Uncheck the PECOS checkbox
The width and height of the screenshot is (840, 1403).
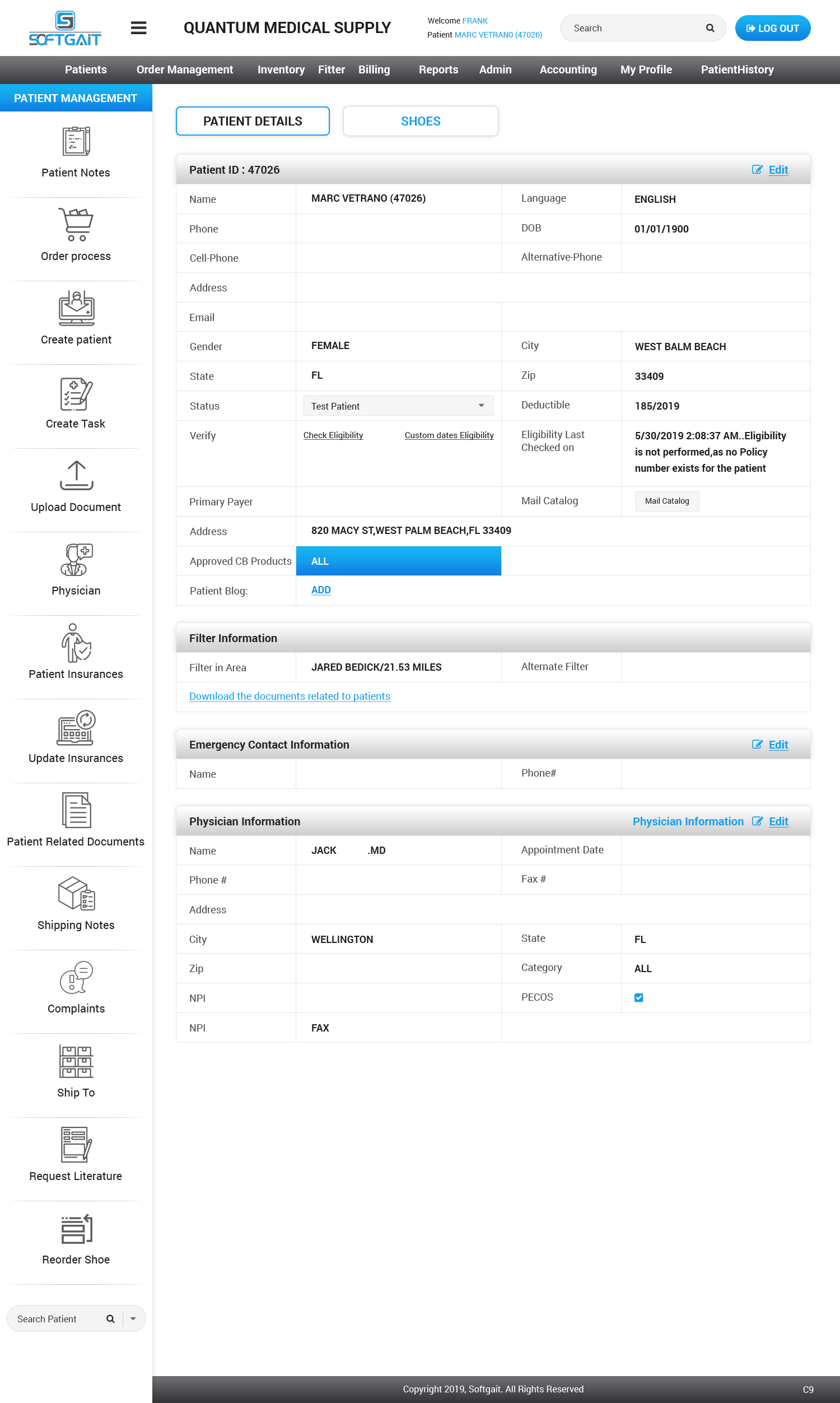coord(638,997)
